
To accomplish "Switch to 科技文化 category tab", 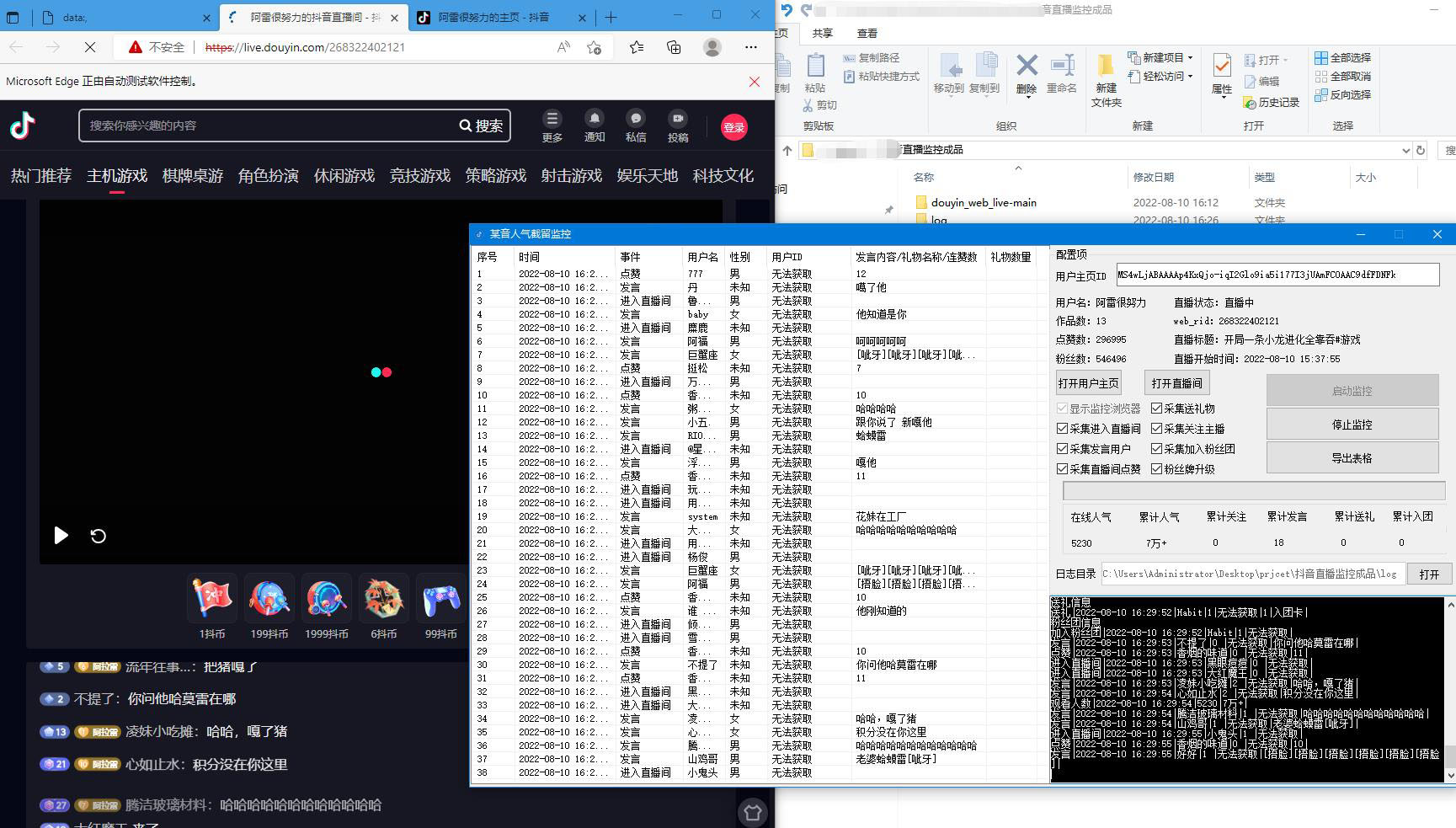I will pos(723,176).
